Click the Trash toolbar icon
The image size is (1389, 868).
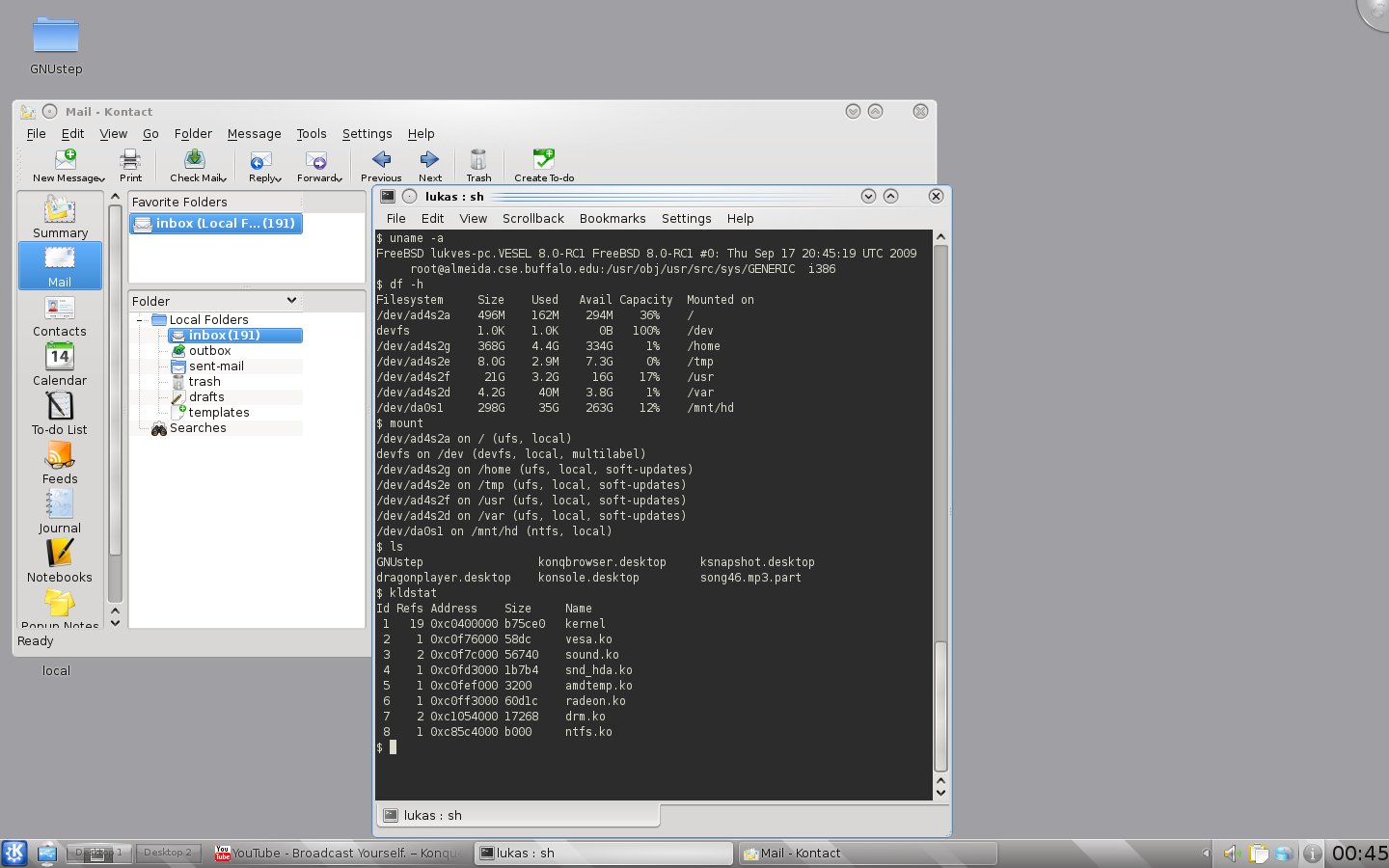(478, 159)
